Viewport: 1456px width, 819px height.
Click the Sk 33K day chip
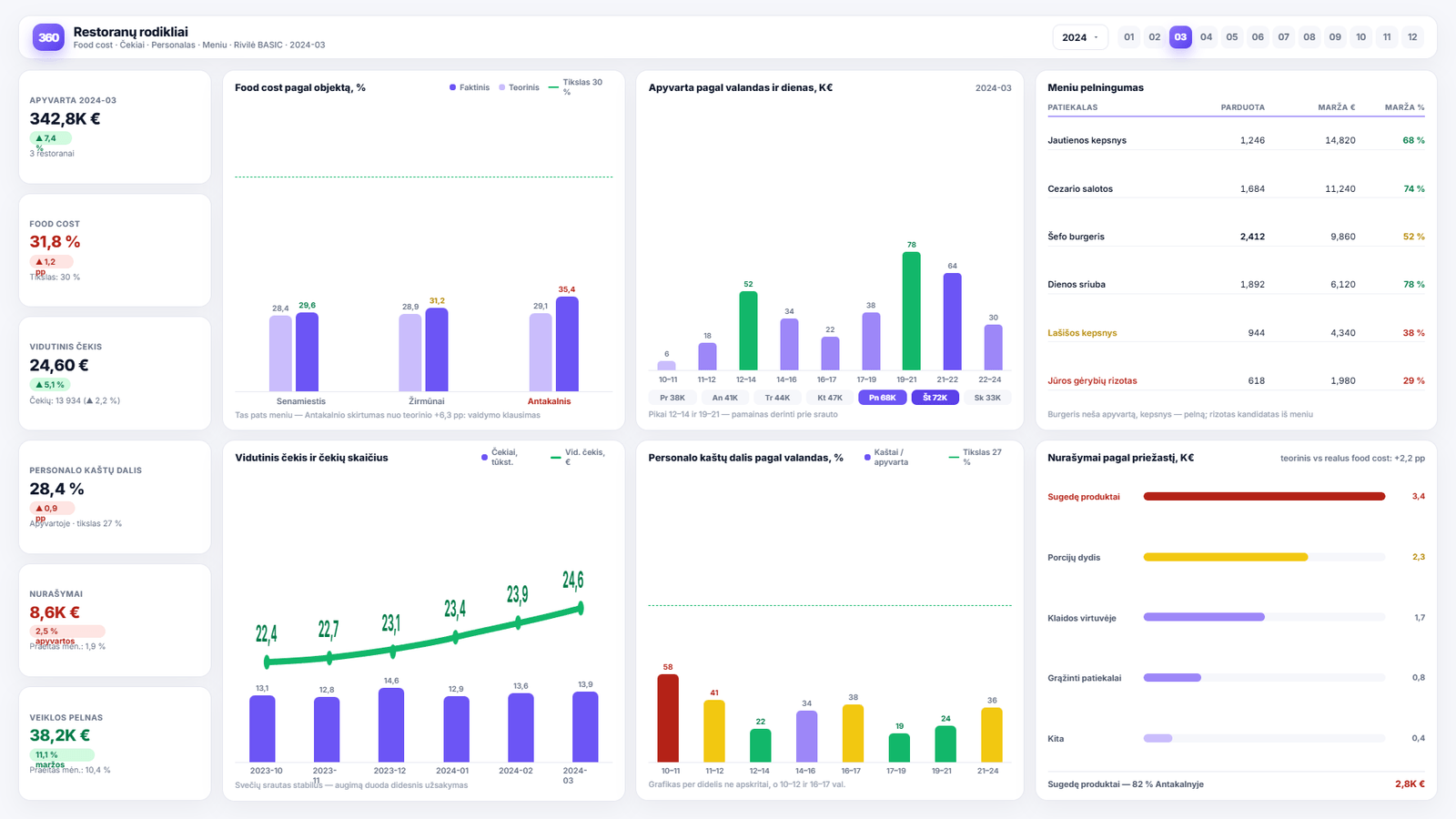coord(987,398)
